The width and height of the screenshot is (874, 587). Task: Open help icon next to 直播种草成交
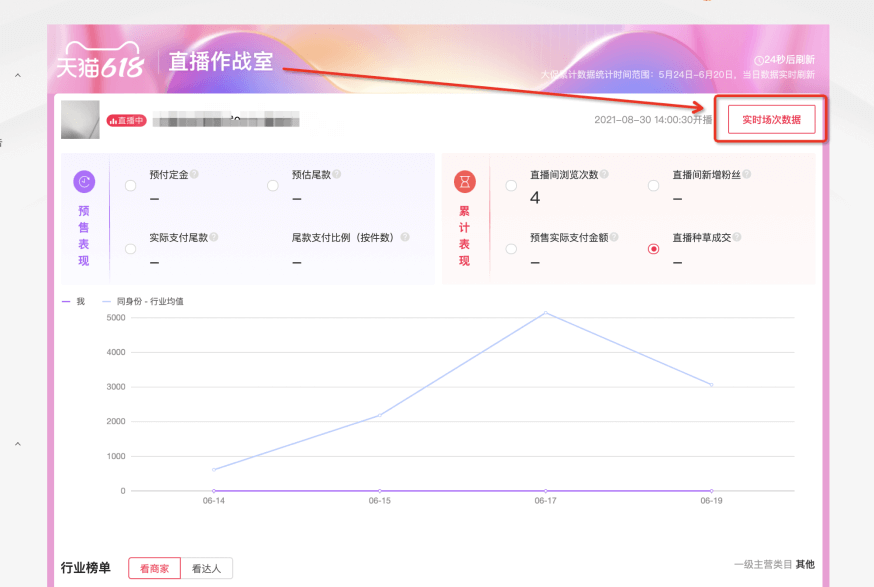737,237
